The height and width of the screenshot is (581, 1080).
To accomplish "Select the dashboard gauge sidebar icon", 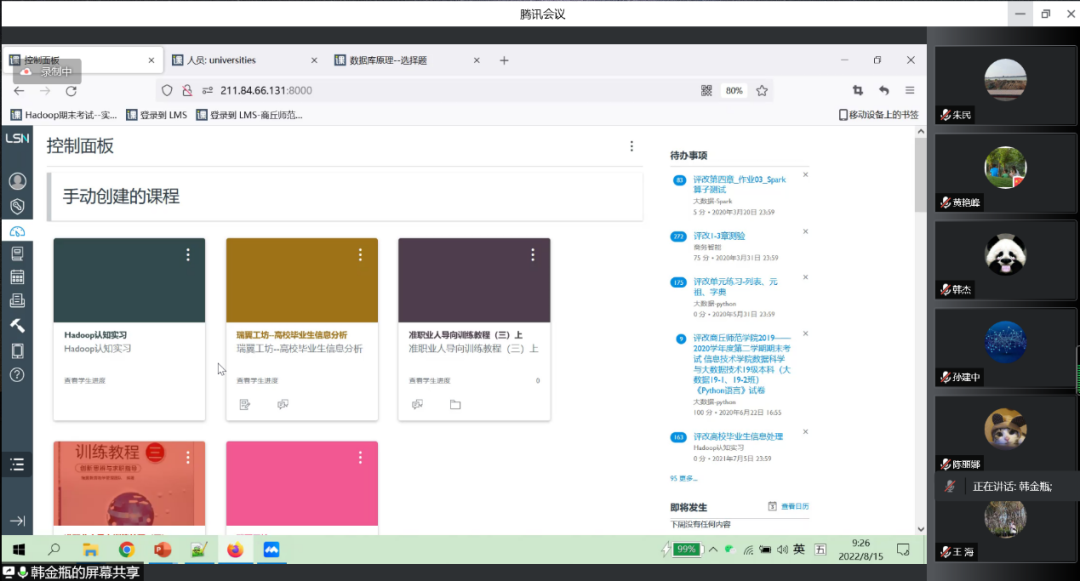I will coord(17,232).
